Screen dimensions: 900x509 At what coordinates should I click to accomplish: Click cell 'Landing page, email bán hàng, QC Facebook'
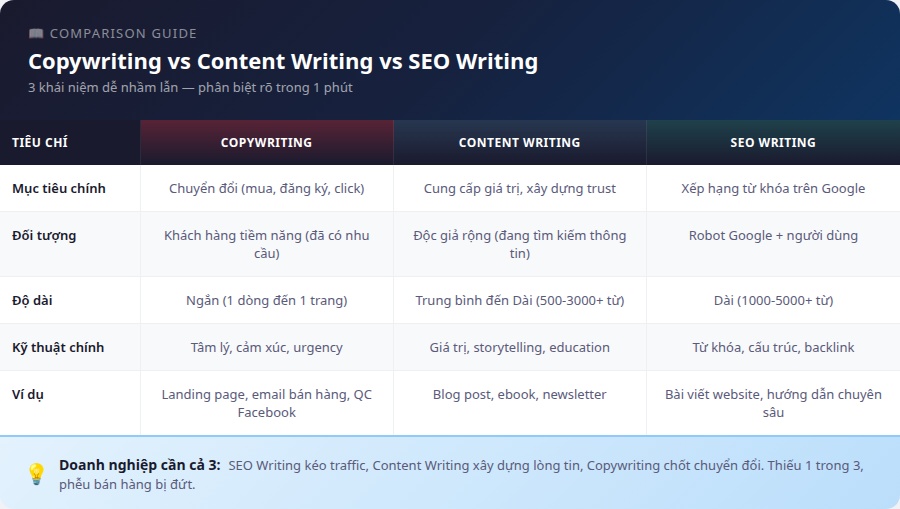(x=267, y=403)
